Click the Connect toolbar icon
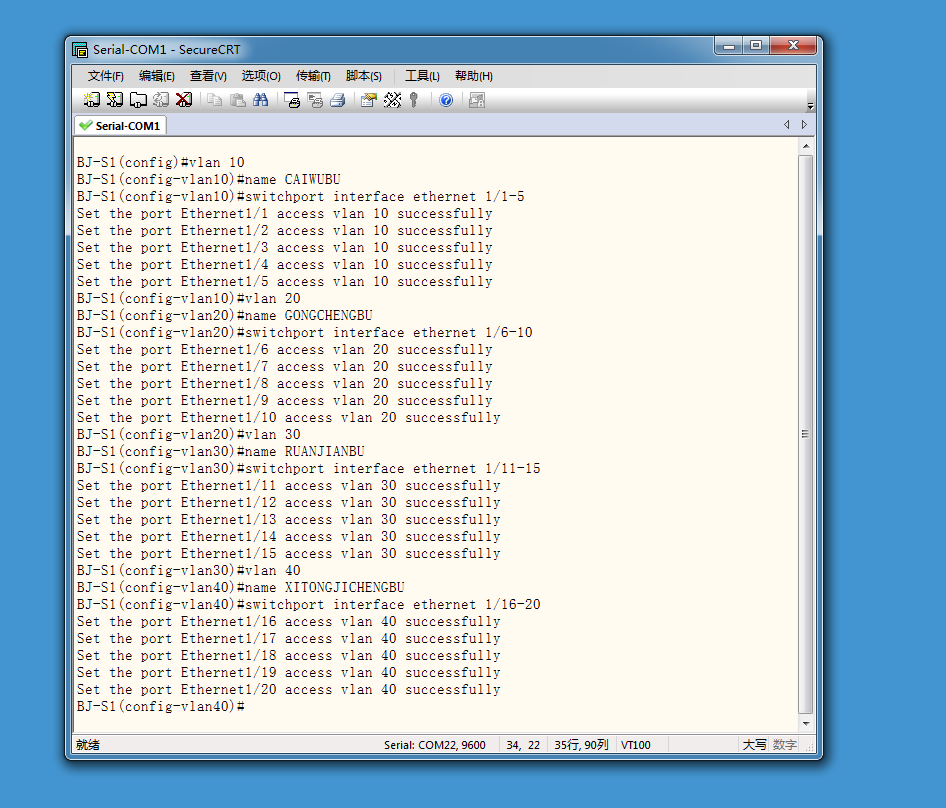 92,100
